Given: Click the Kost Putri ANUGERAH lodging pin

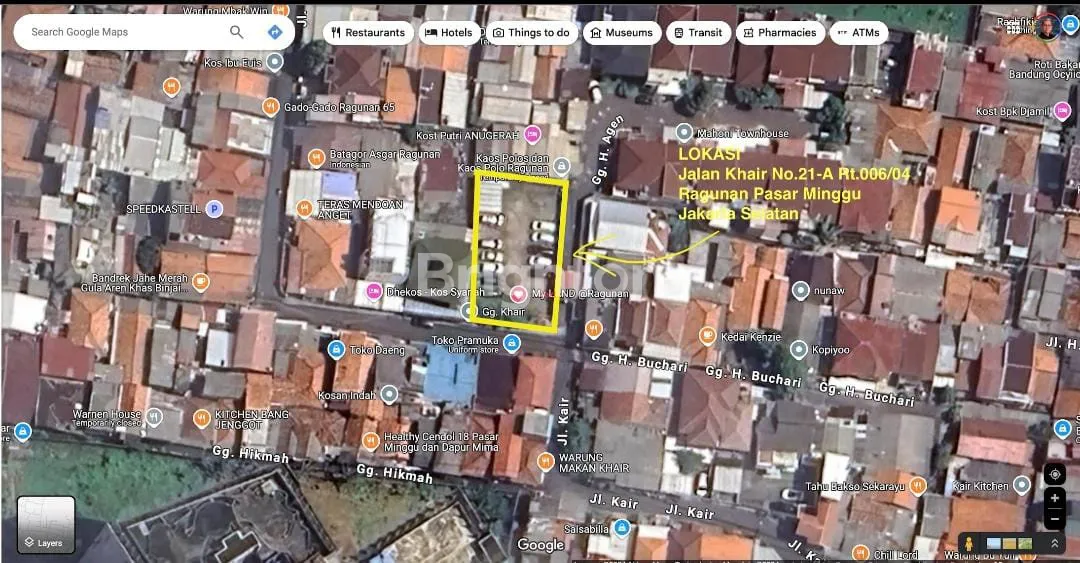Looking at the screenshot, I should click(532, 134).
